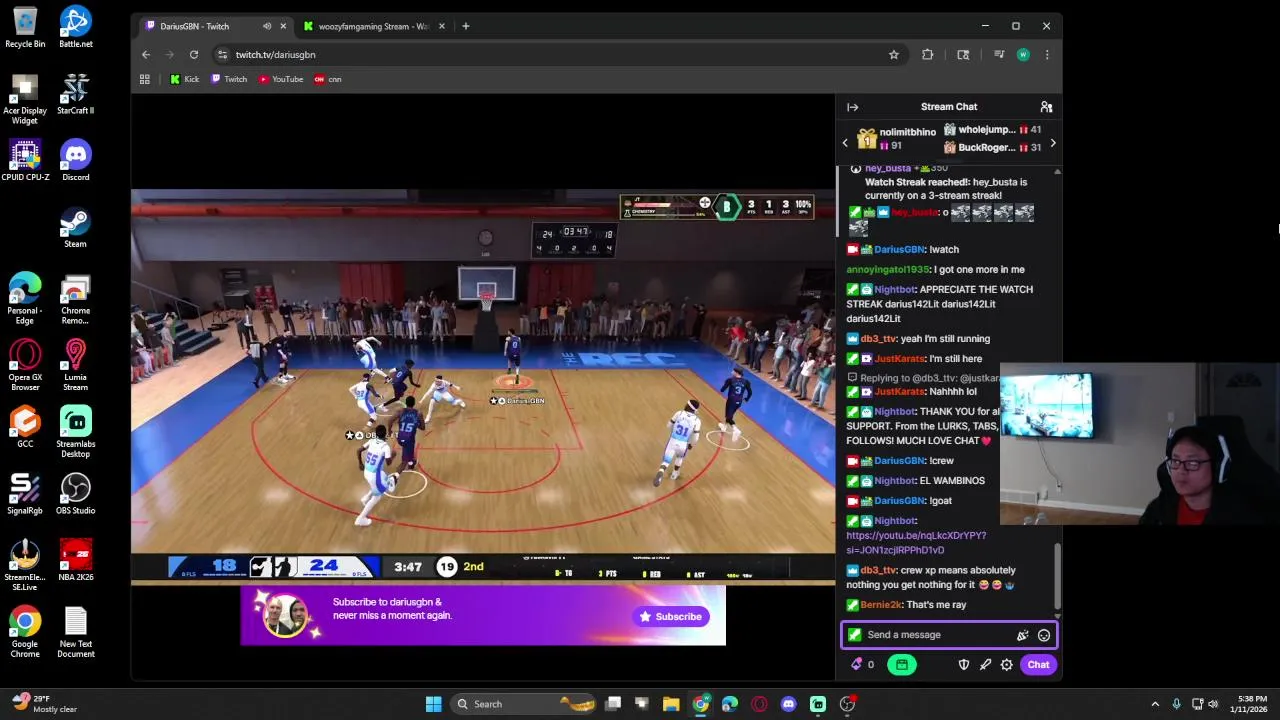
Task: Open the browser extensions menu
Action: (927, 55)
